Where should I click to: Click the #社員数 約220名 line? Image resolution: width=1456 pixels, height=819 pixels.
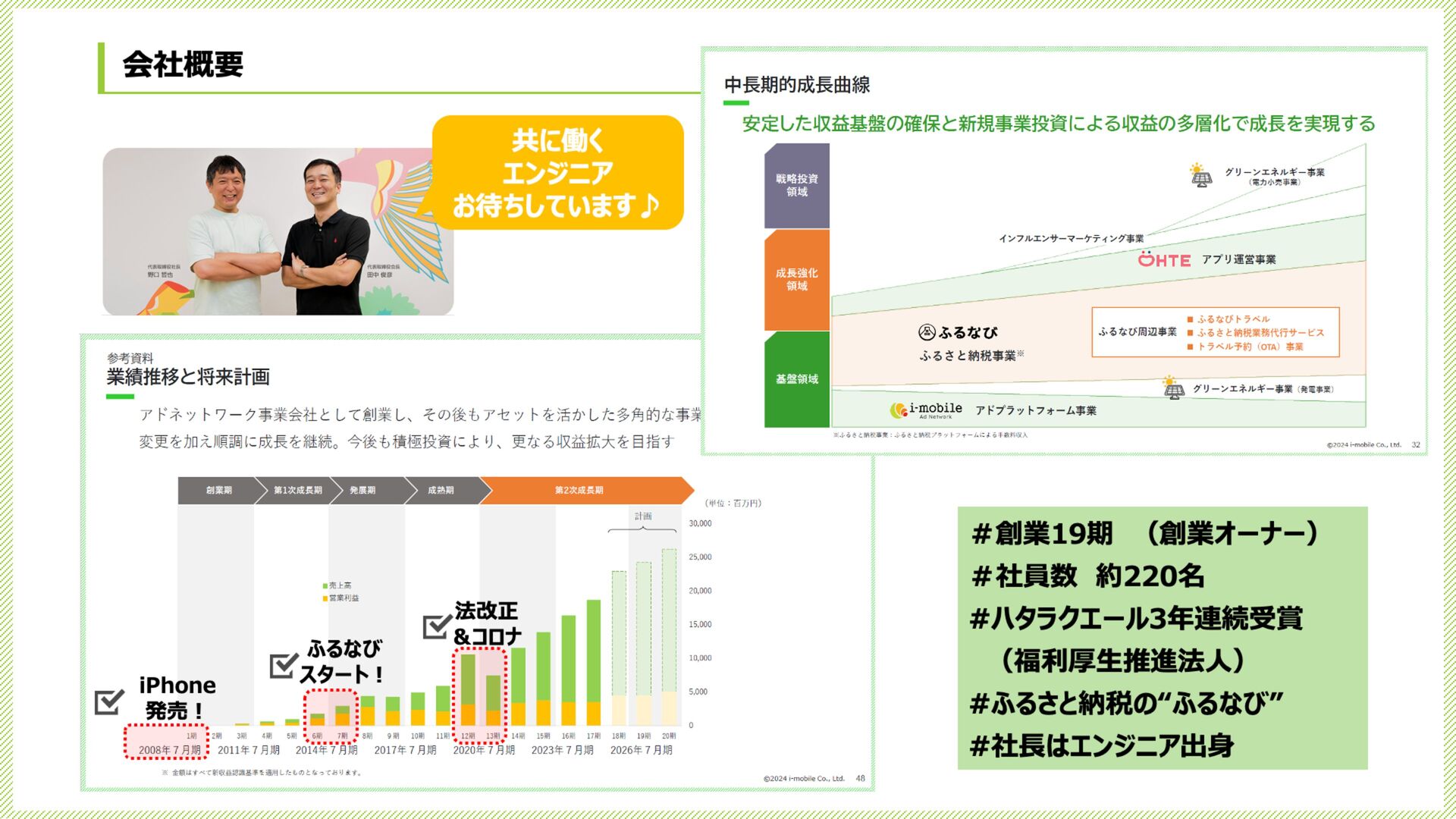pyautogui.click(x=1087, y=576)
